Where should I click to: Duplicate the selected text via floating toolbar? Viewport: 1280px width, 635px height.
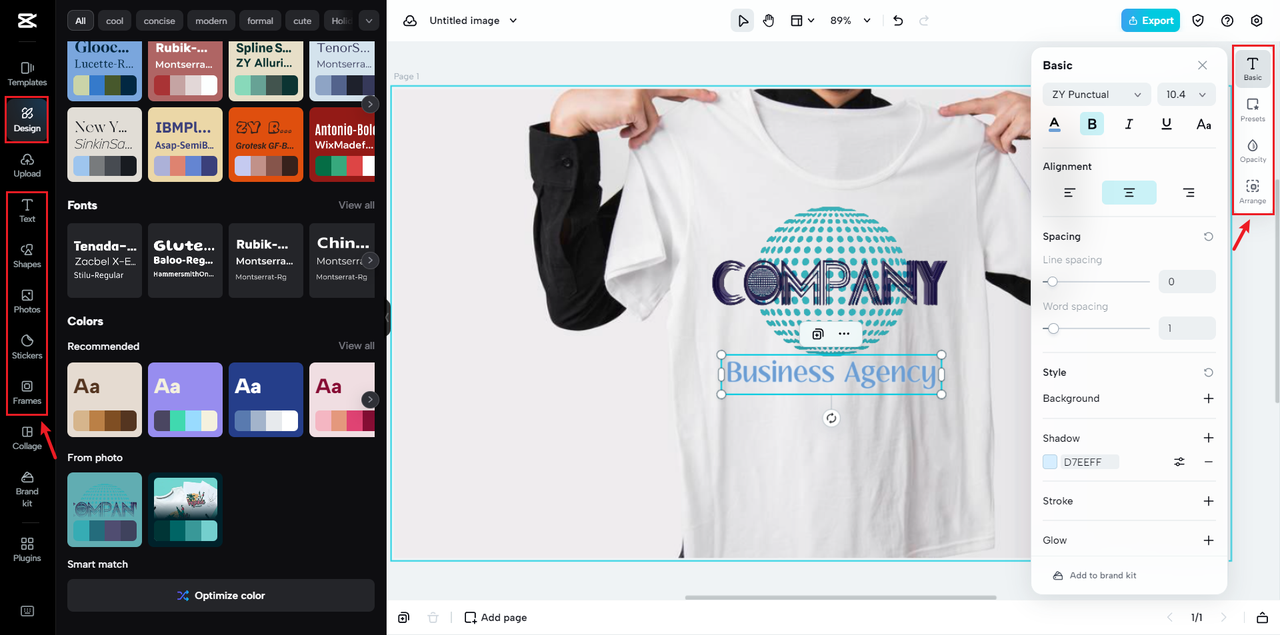pos(817,334)
